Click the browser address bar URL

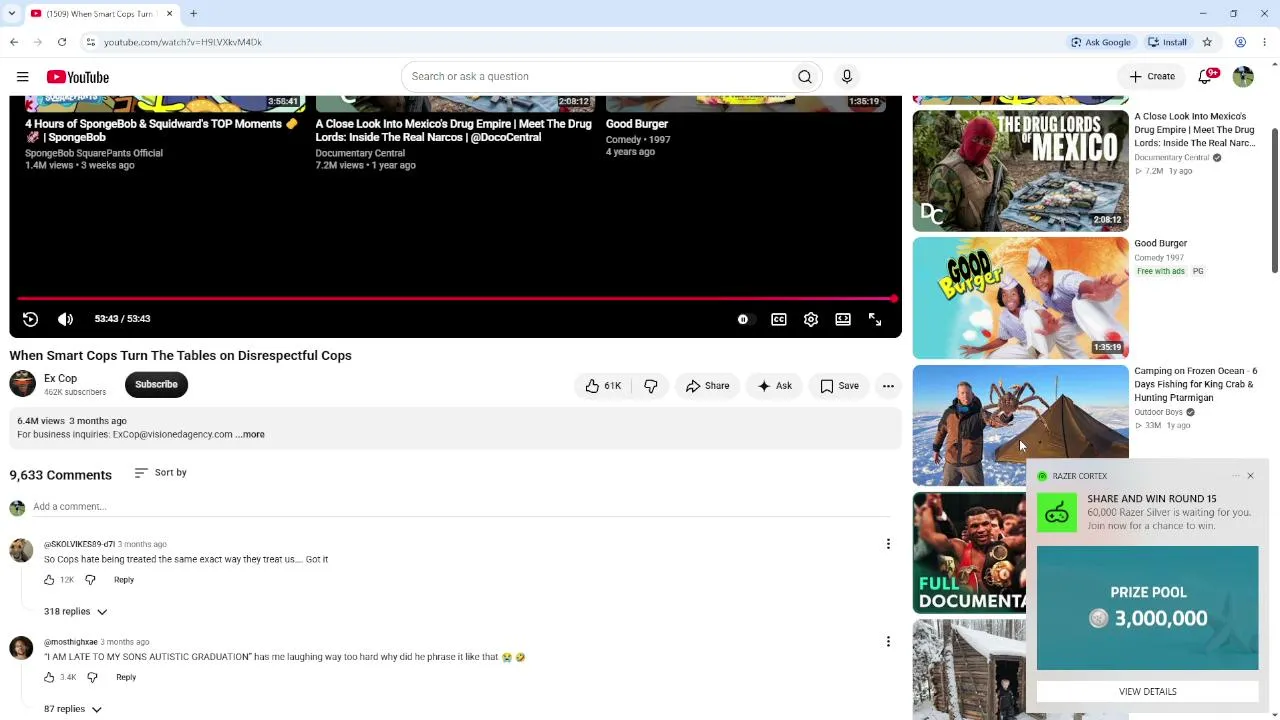(x=183, y=42)
